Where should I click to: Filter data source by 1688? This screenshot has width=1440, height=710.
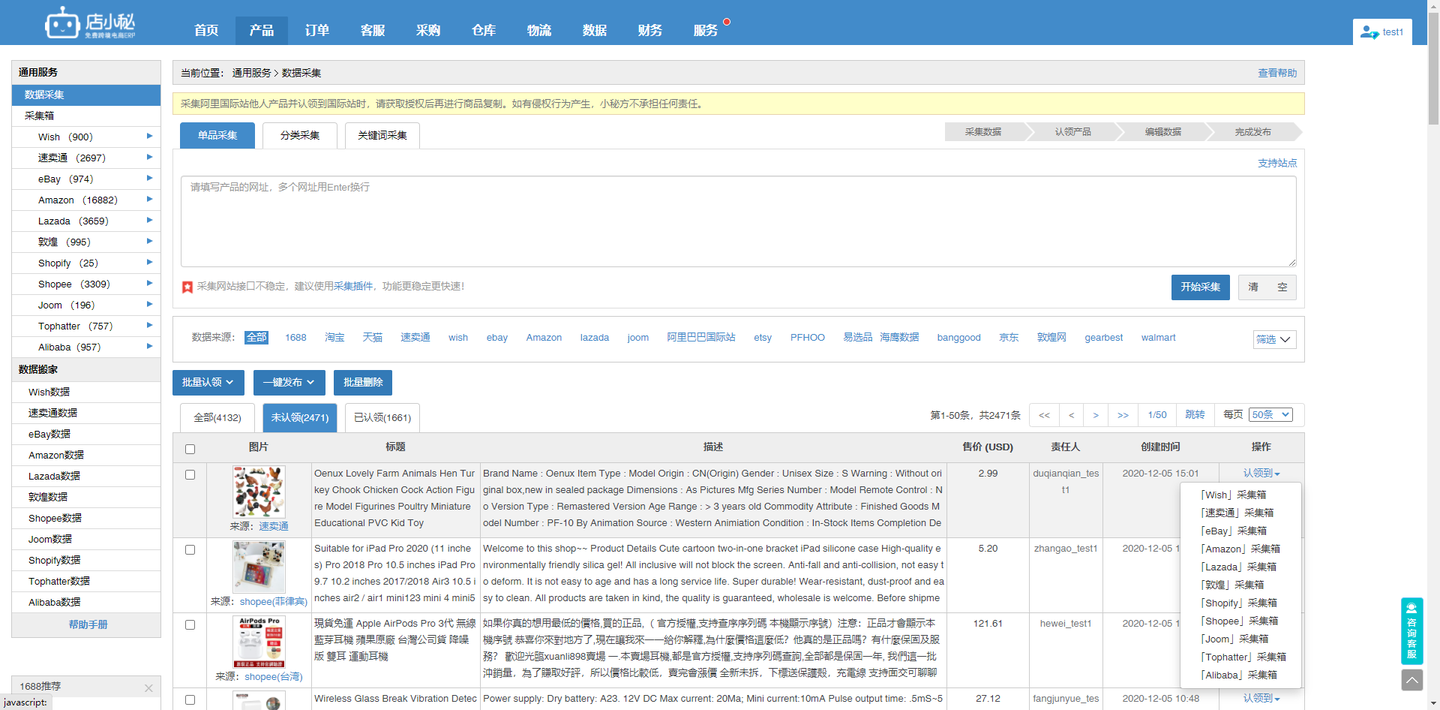(x=296, y=338)
